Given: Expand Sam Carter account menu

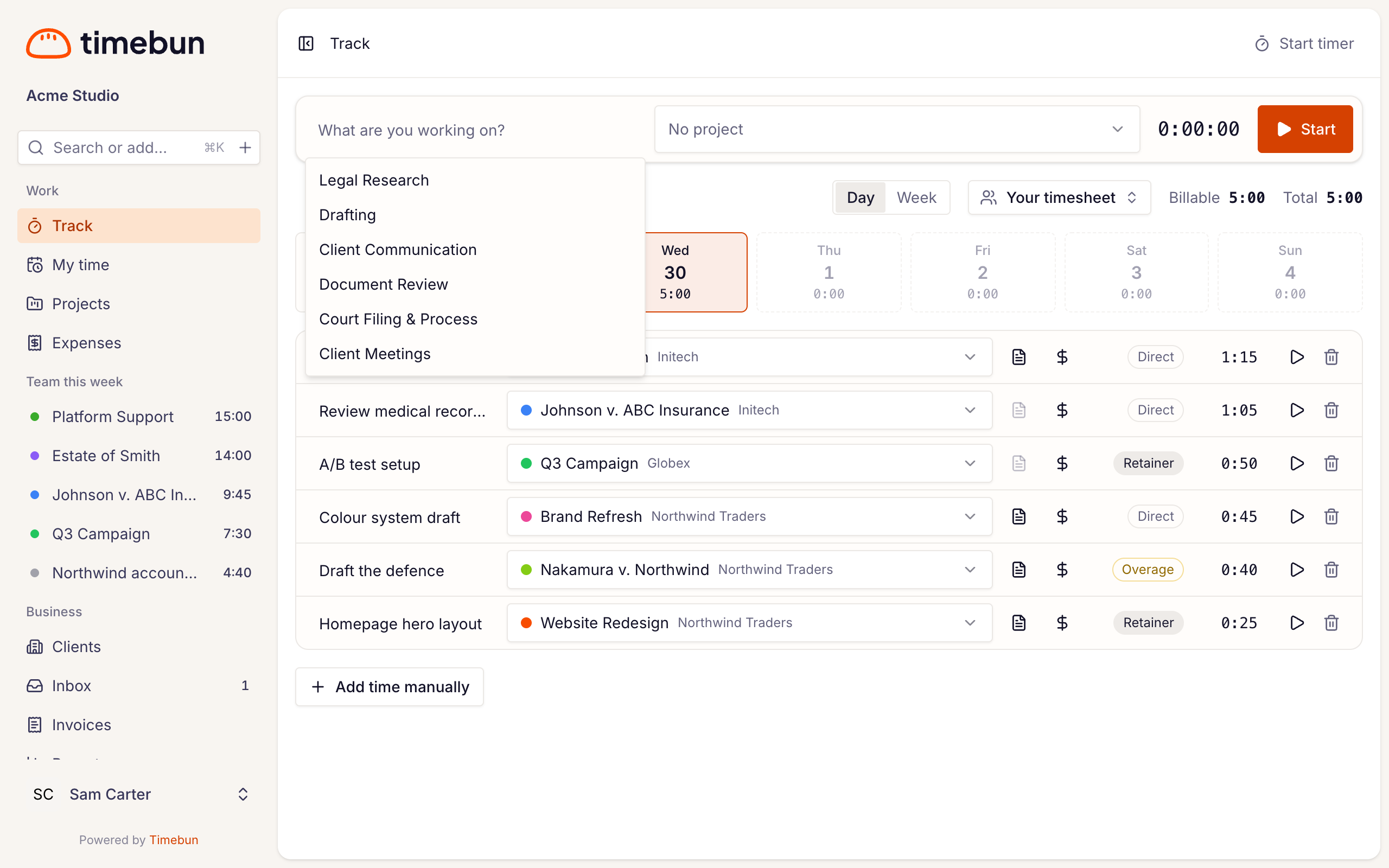Looking at the screenshot, I should click(x=139, y=794).
